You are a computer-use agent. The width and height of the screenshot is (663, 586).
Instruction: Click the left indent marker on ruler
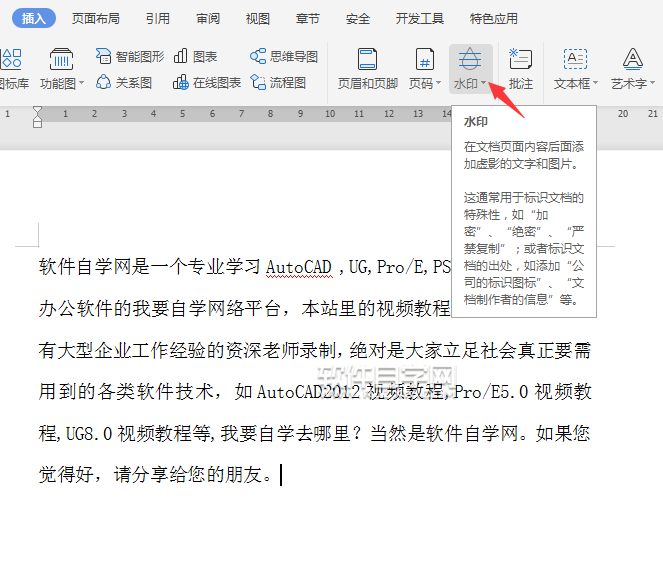coord(37,122)
